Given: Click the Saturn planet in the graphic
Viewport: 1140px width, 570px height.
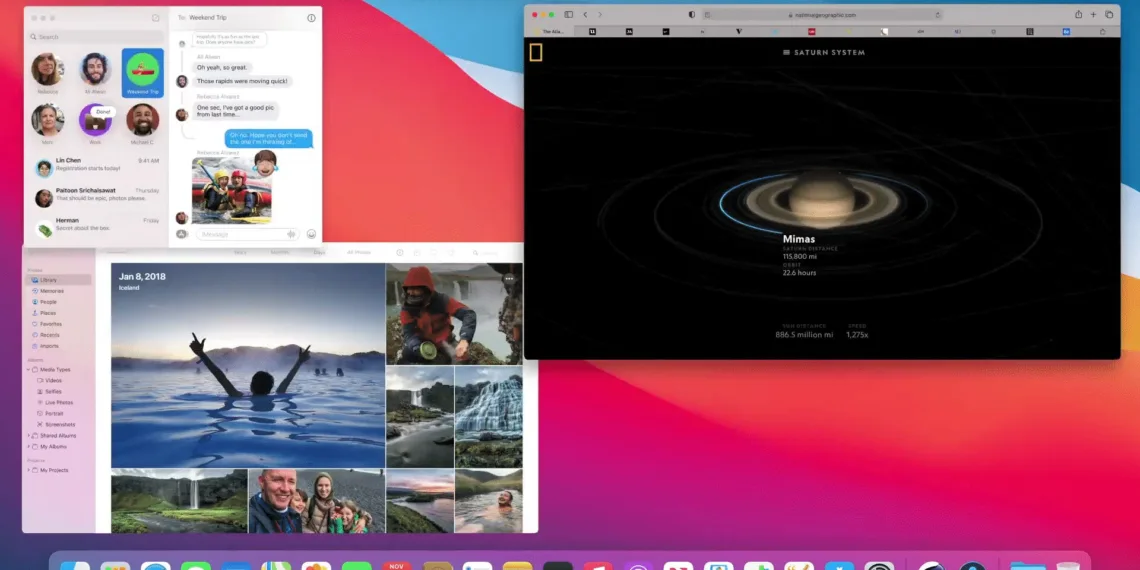Looking at the screenshot, I should [x=822, y=200].
